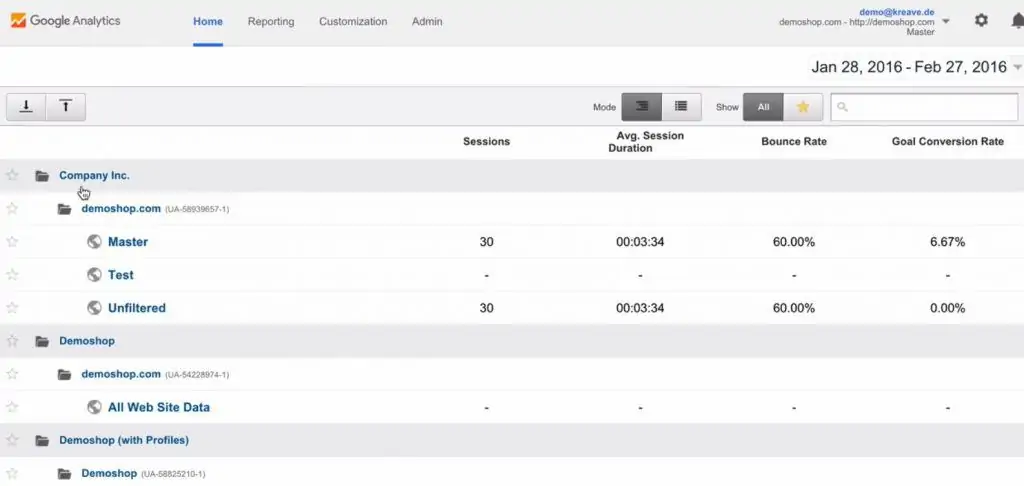Click the expand-all down arrow button
Viewport: 1024px width, 486px height.
(x=26, y=107)
